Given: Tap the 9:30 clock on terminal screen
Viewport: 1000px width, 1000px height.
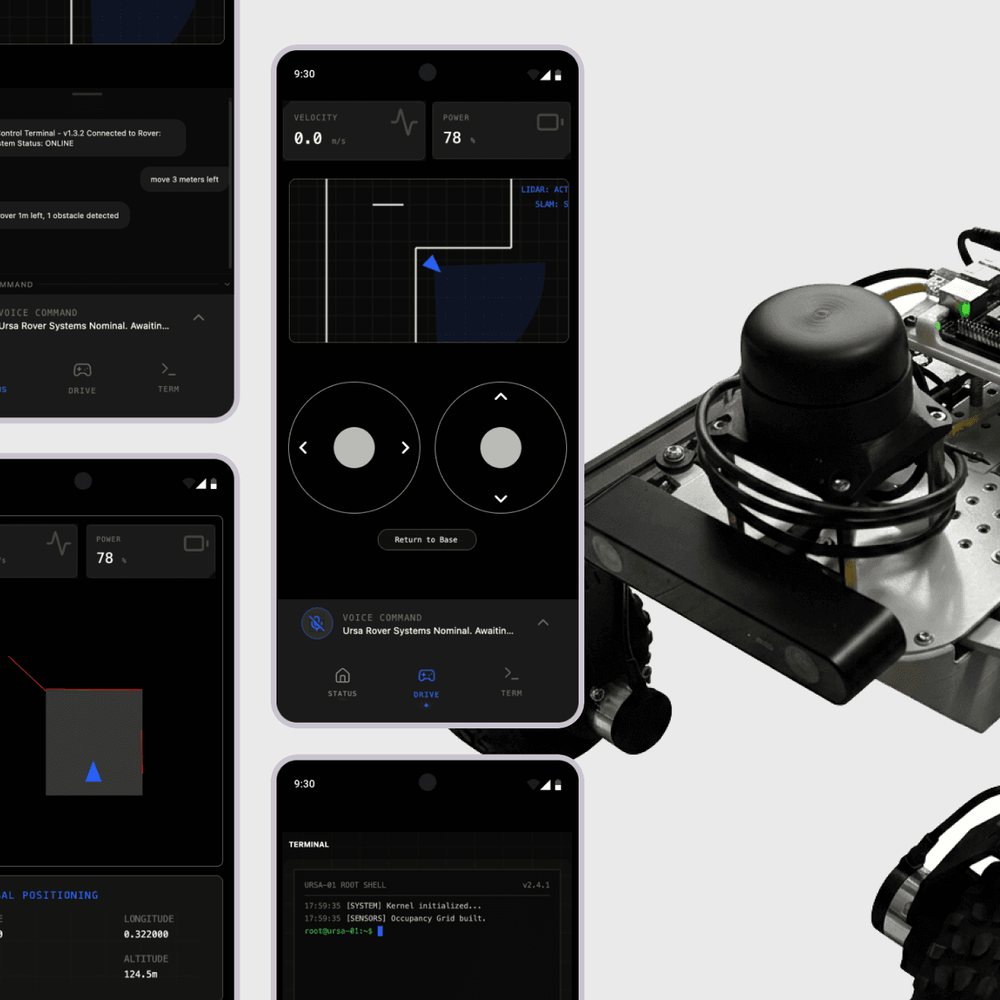Looking at the screenshot, I should pos(304,784).
